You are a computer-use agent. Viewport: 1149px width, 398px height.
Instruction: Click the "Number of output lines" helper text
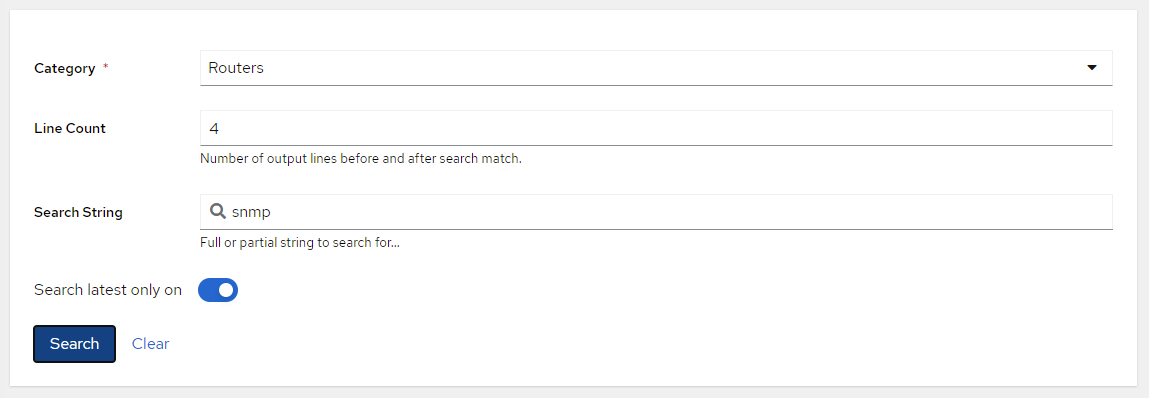[x=361, y=158]
